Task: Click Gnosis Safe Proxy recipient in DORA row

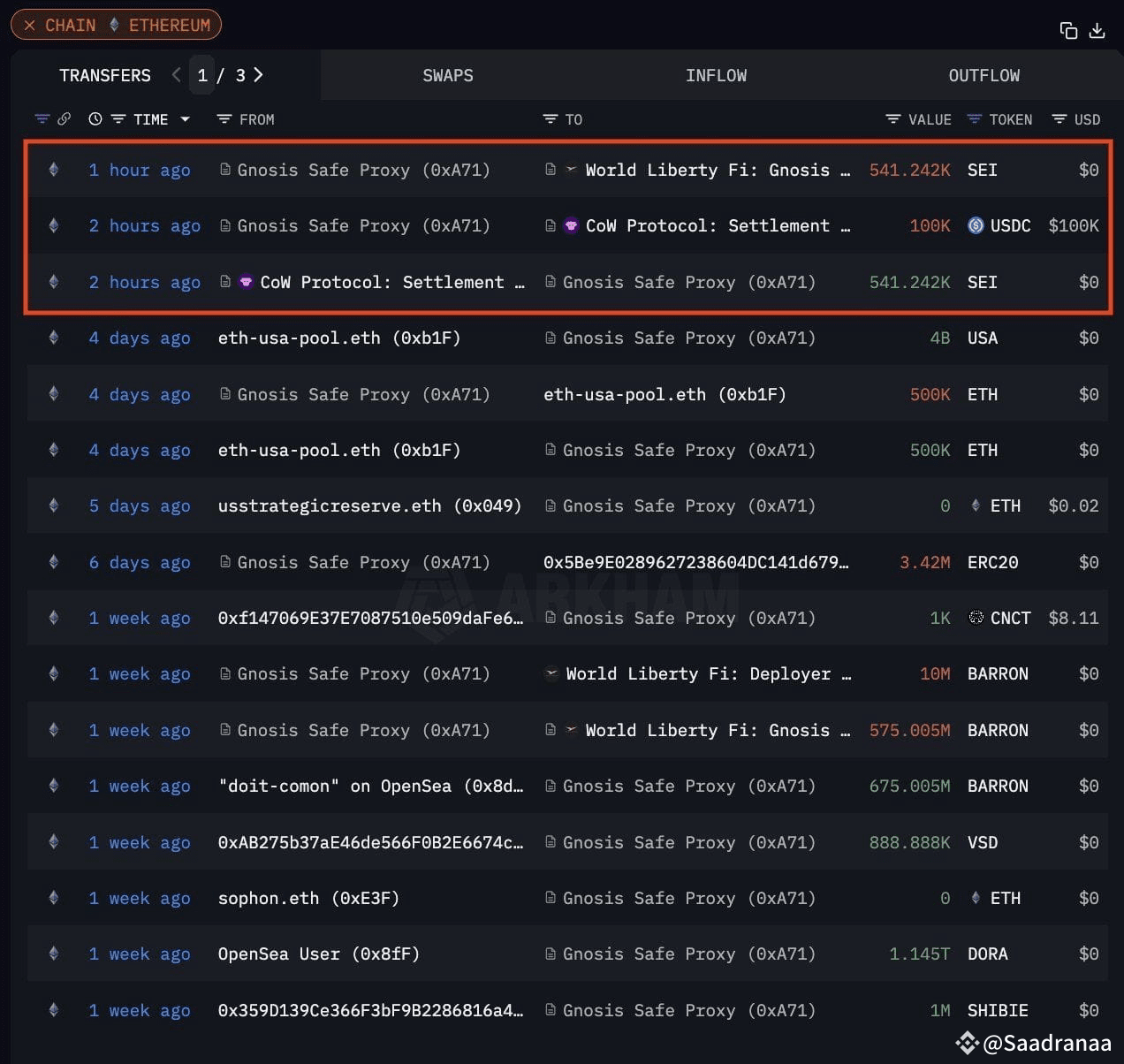Action: [x=689, y=954]
